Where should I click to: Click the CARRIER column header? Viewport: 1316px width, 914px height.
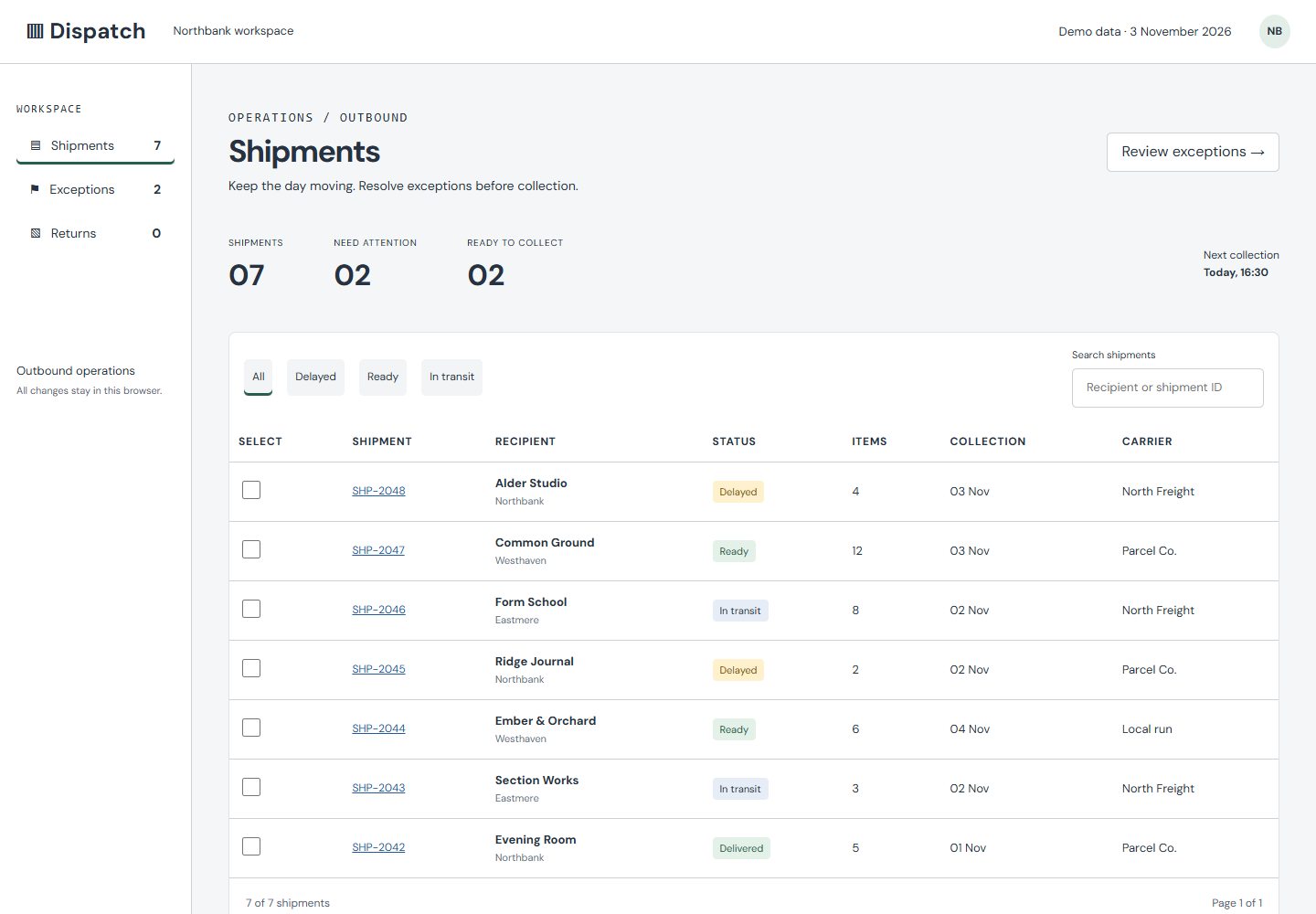coord(1147,441)
